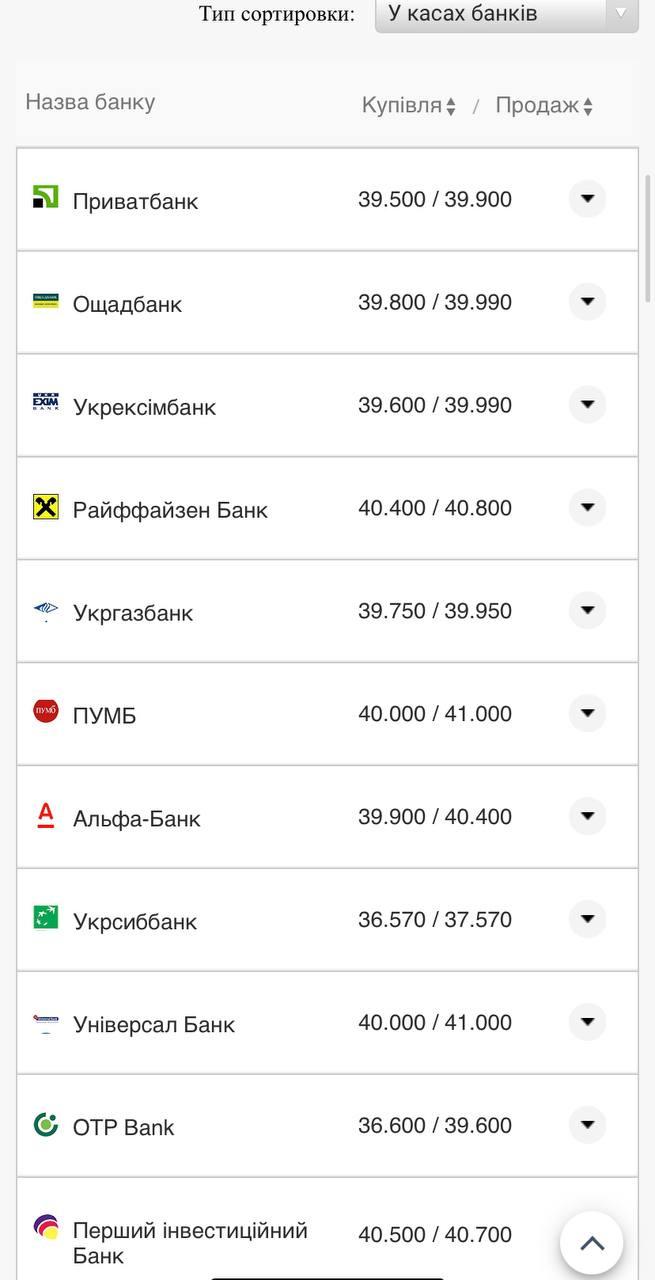Open the sort type dropdown
The image size is (655, 1280).
(506, 14)
